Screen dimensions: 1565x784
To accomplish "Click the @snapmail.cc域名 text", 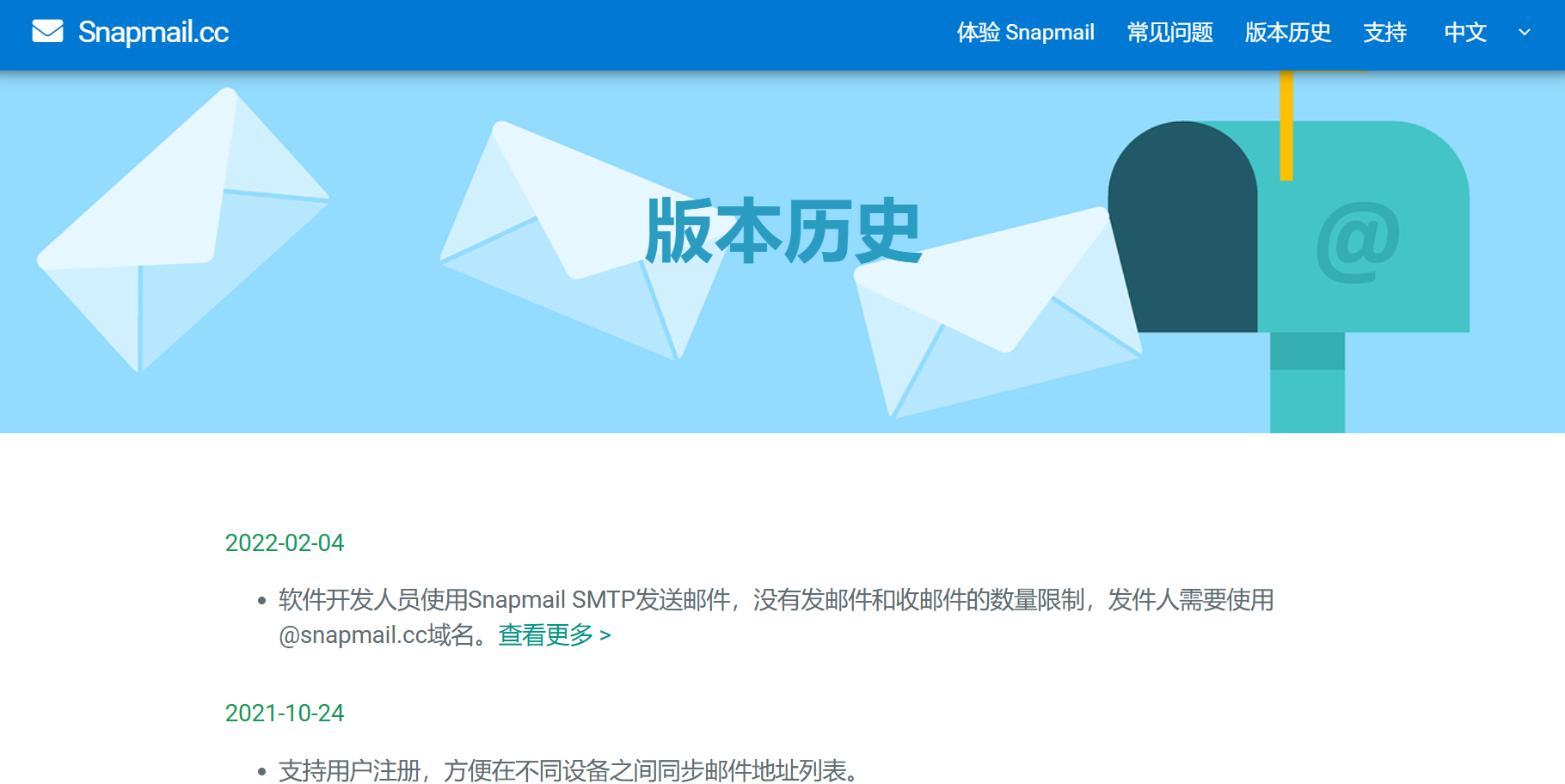I will [377, 634].
